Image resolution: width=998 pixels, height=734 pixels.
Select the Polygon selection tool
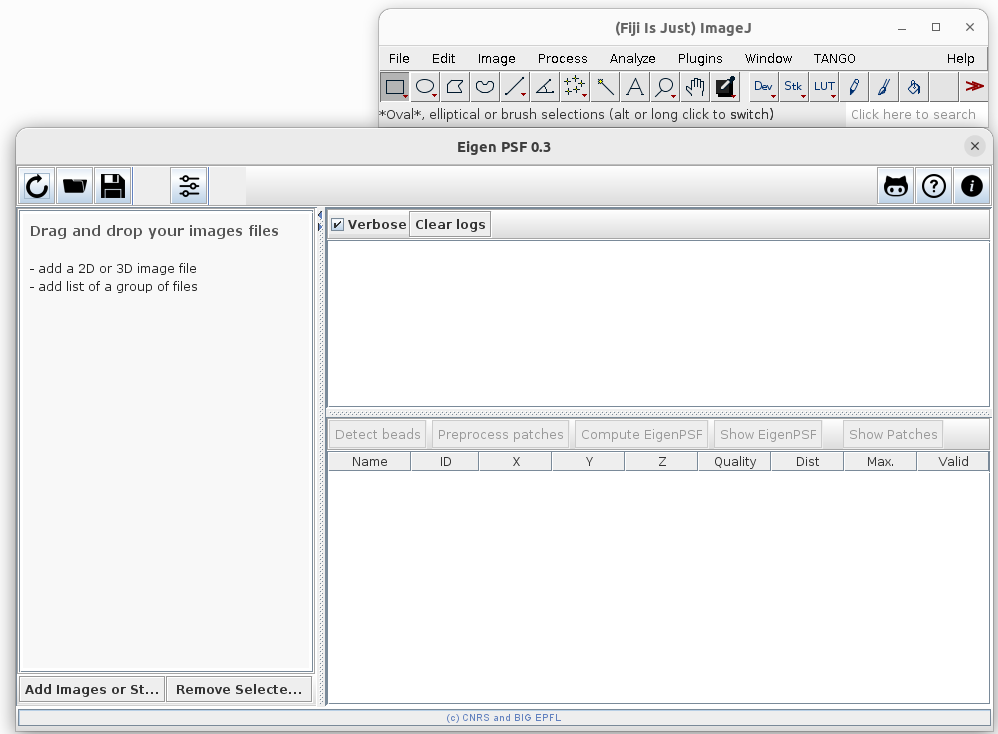(x=454, y=87)
